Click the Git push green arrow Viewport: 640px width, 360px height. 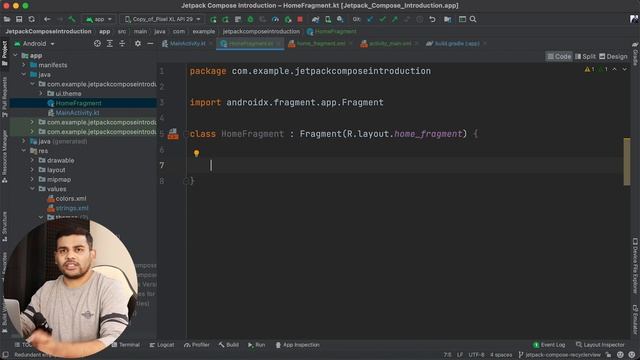pyautogui.click(x=395, y=19)
